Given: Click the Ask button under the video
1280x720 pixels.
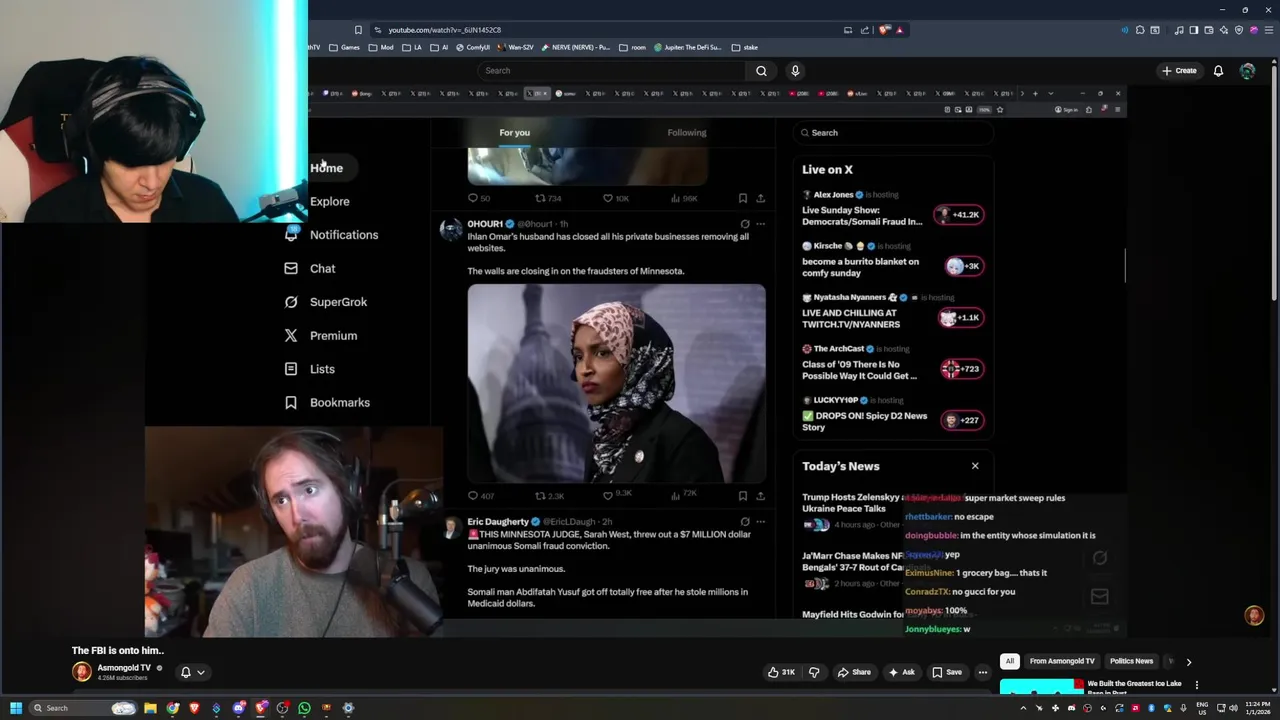Looking at the screenshot, I should point(902,672).
